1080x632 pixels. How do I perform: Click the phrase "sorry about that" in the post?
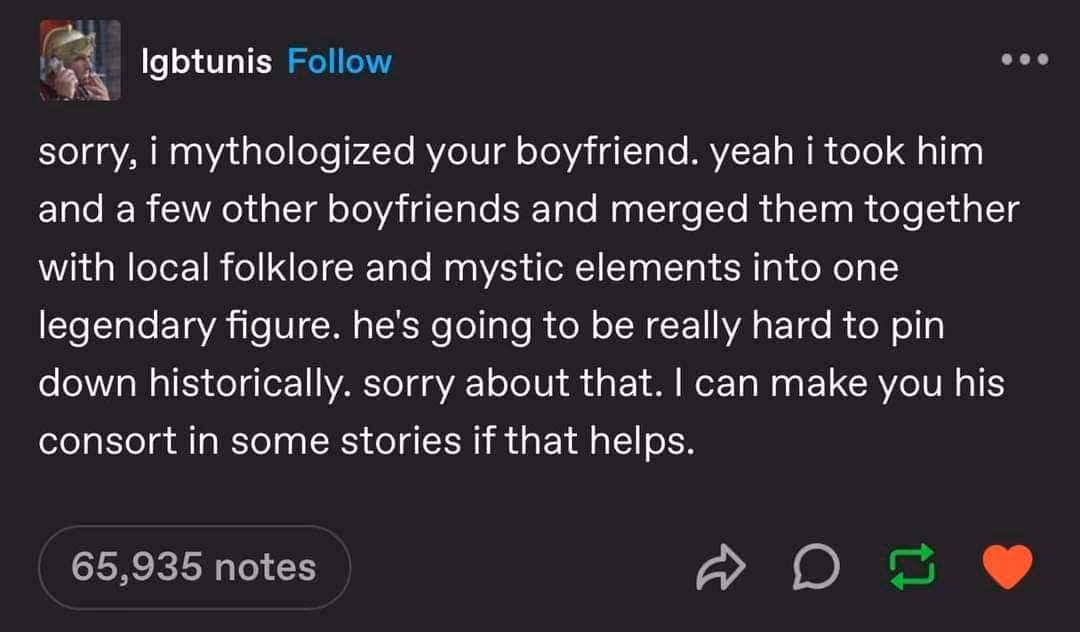click(511, 383)
